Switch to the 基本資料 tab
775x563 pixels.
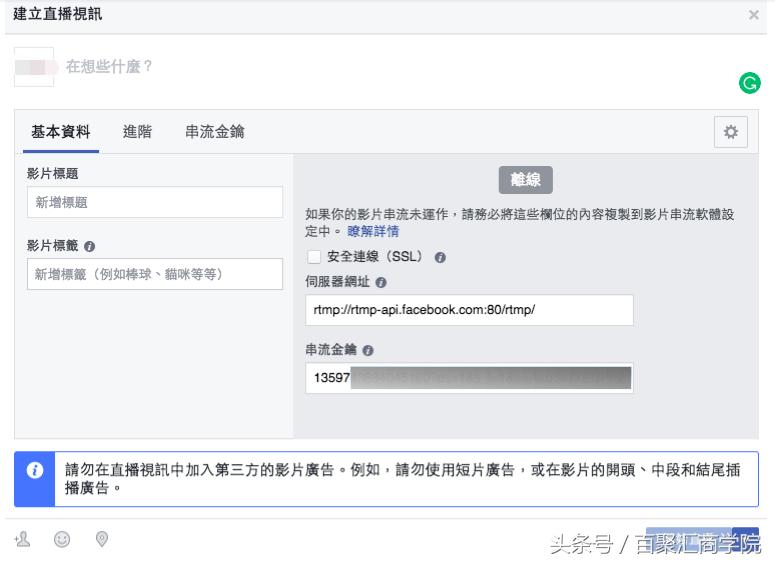61,132
